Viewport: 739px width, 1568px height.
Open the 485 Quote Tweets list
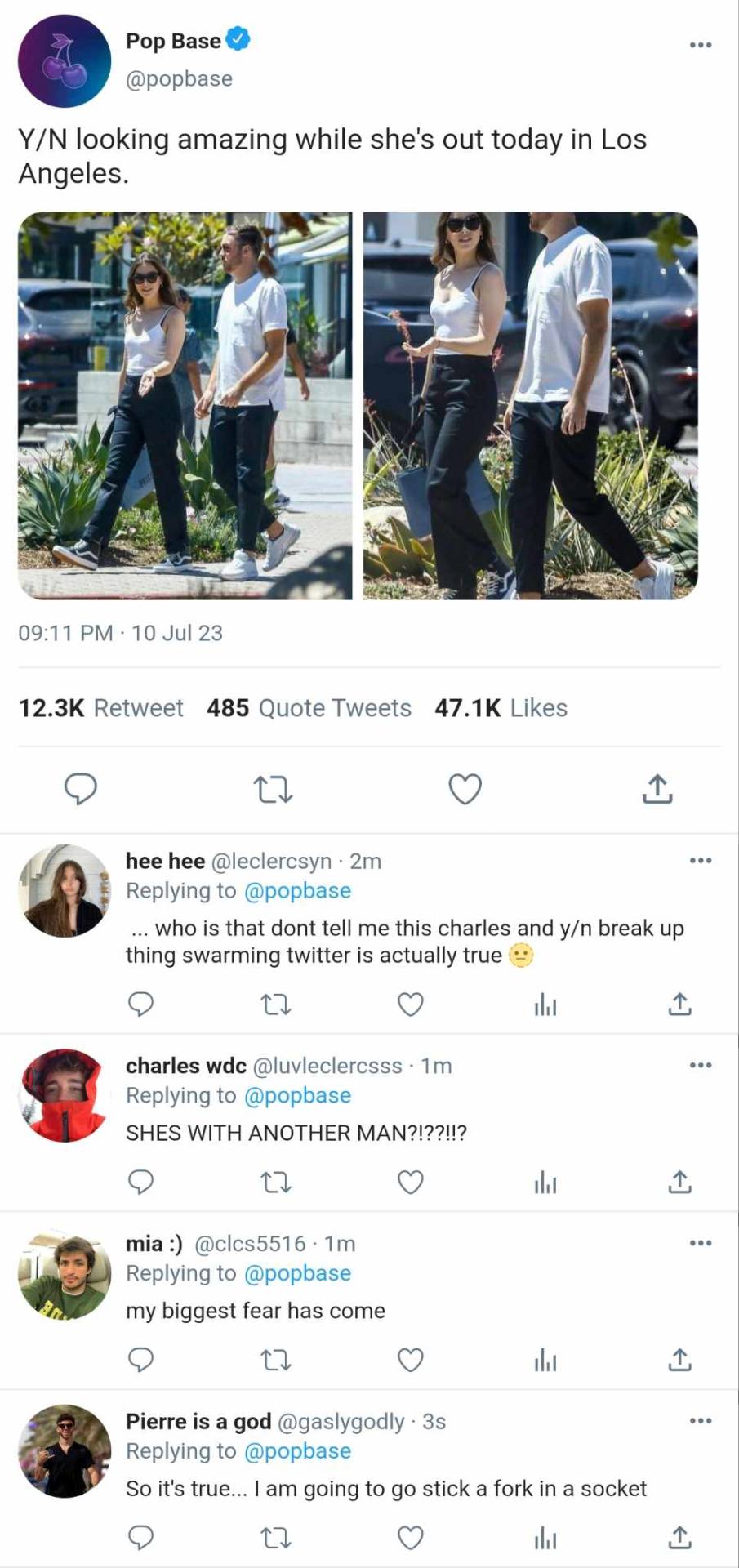point(309,708)
